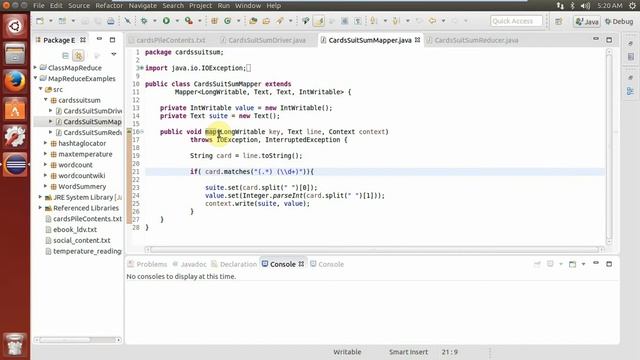Expand the Referenced Libraries node
The image size is (640, 360).
[40, 208]
